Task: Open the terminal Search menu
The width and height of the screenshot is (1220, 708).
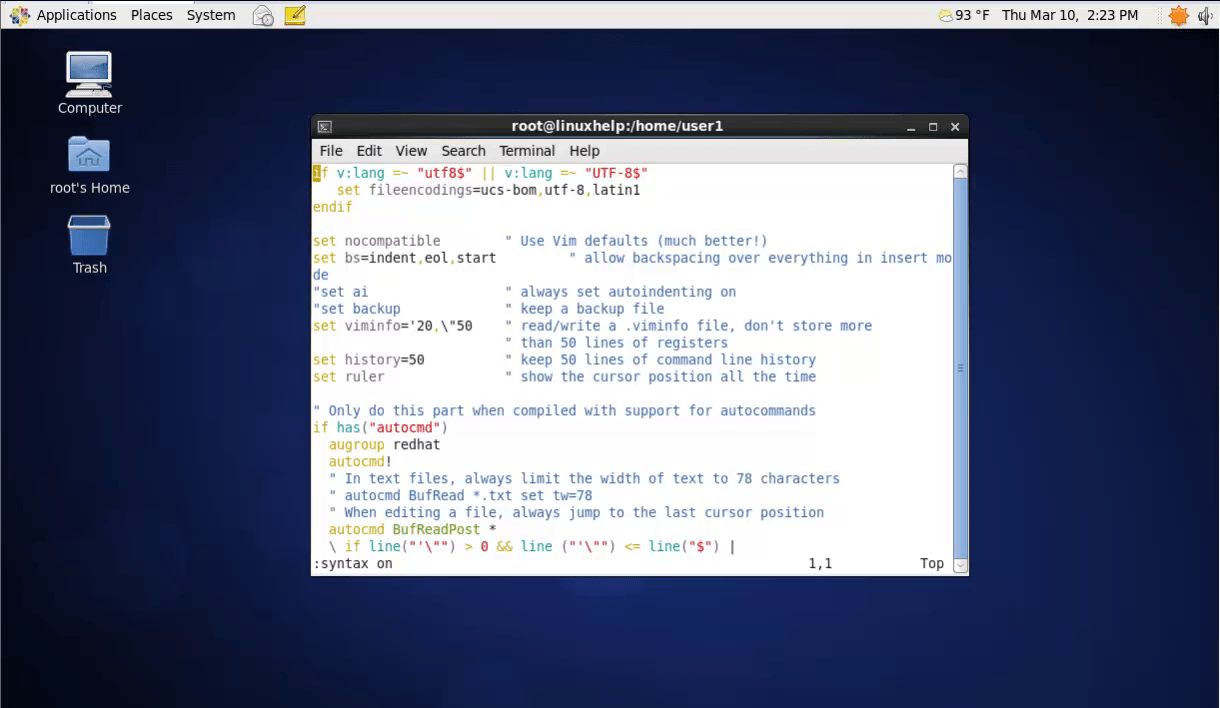Action: pos(463,151)
